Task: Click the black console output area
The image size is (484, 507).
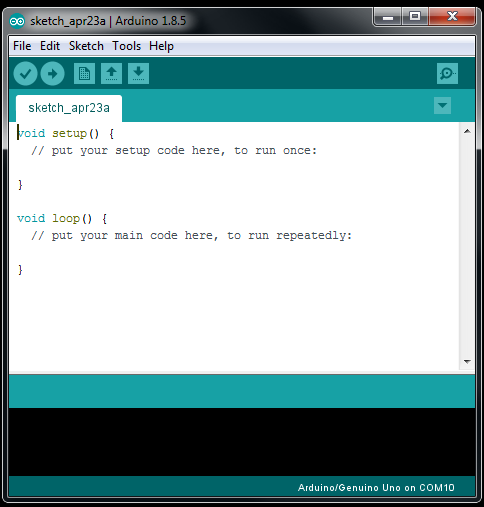Action: click(x=242, y=442)
